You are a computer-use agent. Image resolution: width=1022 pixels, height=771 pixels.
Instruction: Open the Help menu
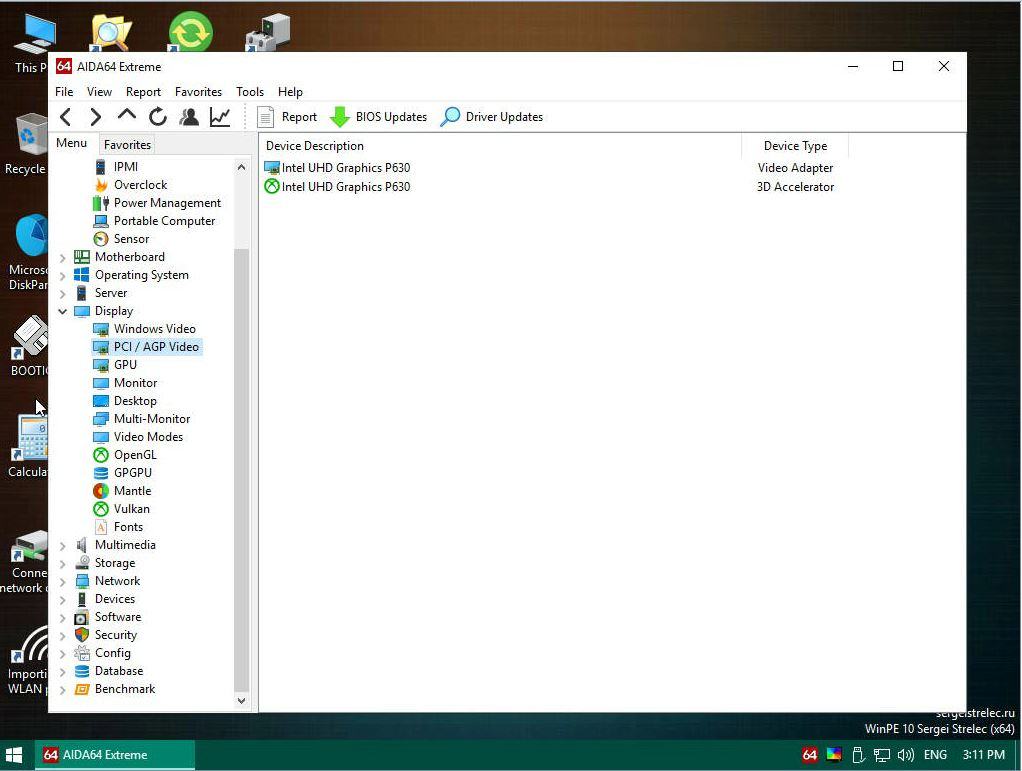coord(290,92)
